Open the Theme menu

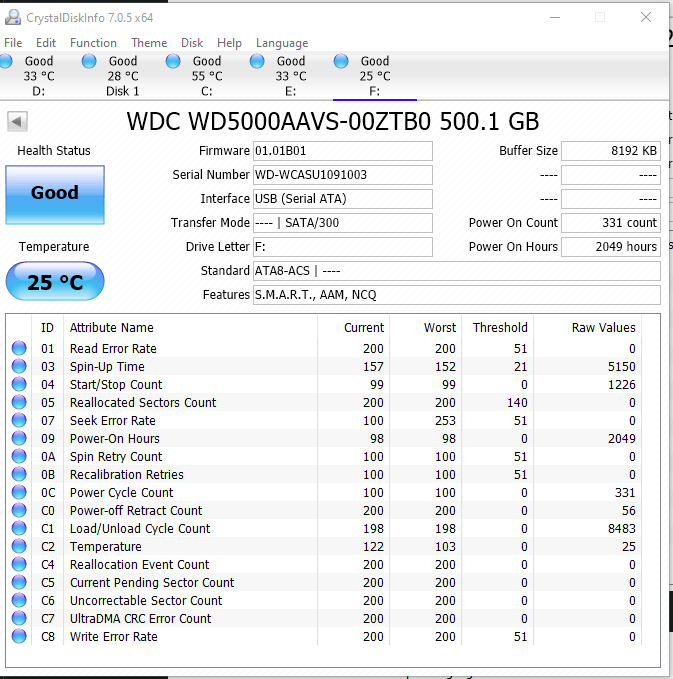(149, 43)
